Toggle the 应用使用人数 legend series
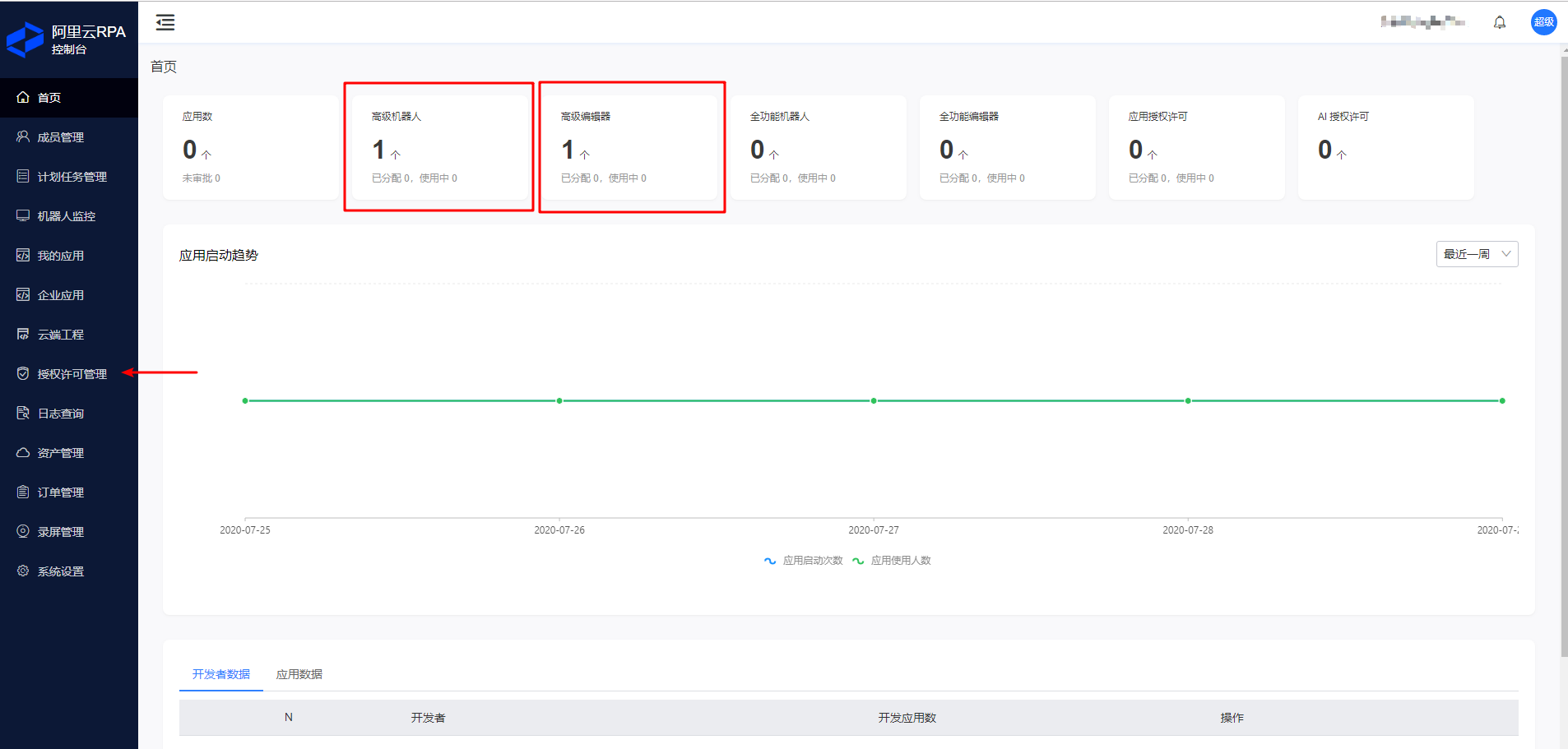Viewport: 1568px width, 749px height. 892,561
